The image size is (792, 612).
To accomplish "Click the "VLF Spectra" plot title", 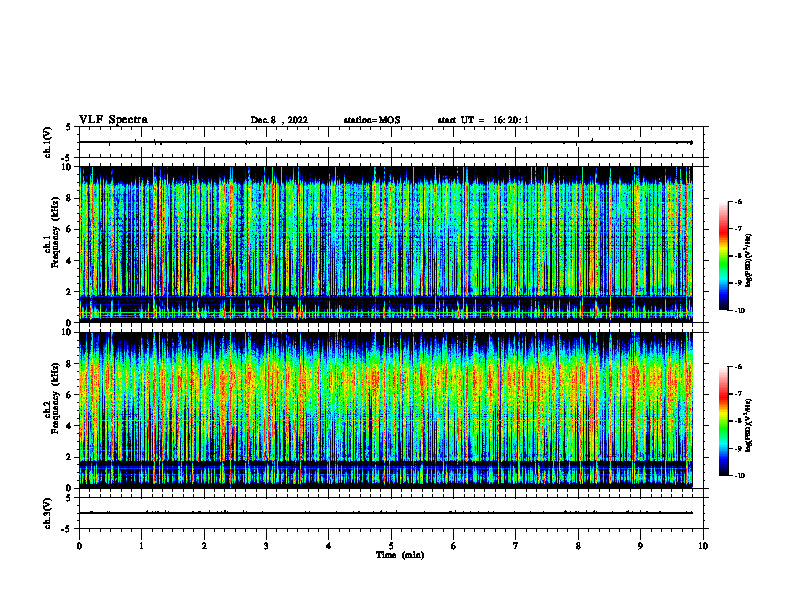I will click(113, 120).
